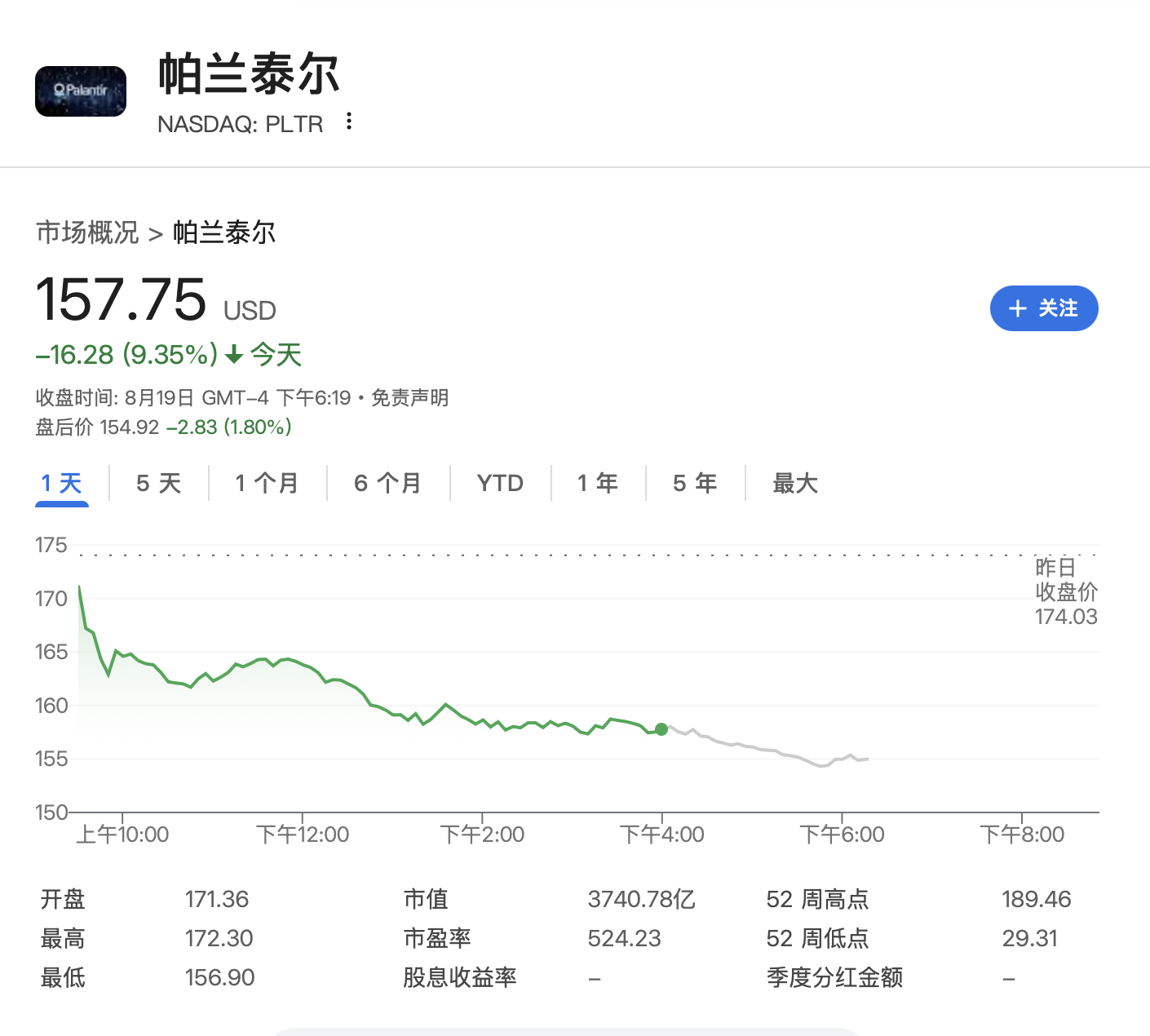Image resolution: width=1150 pixels, height=1036 pixels.
Task: Switch to the 5 天 range tab
Action: (158, 484)
